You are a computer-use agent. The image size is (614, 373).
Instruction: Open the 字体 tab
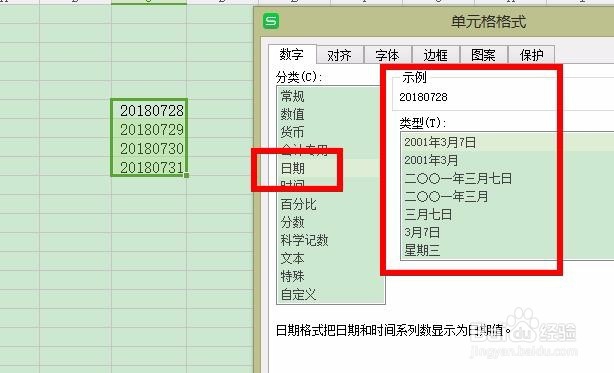[x=387, y=55]
